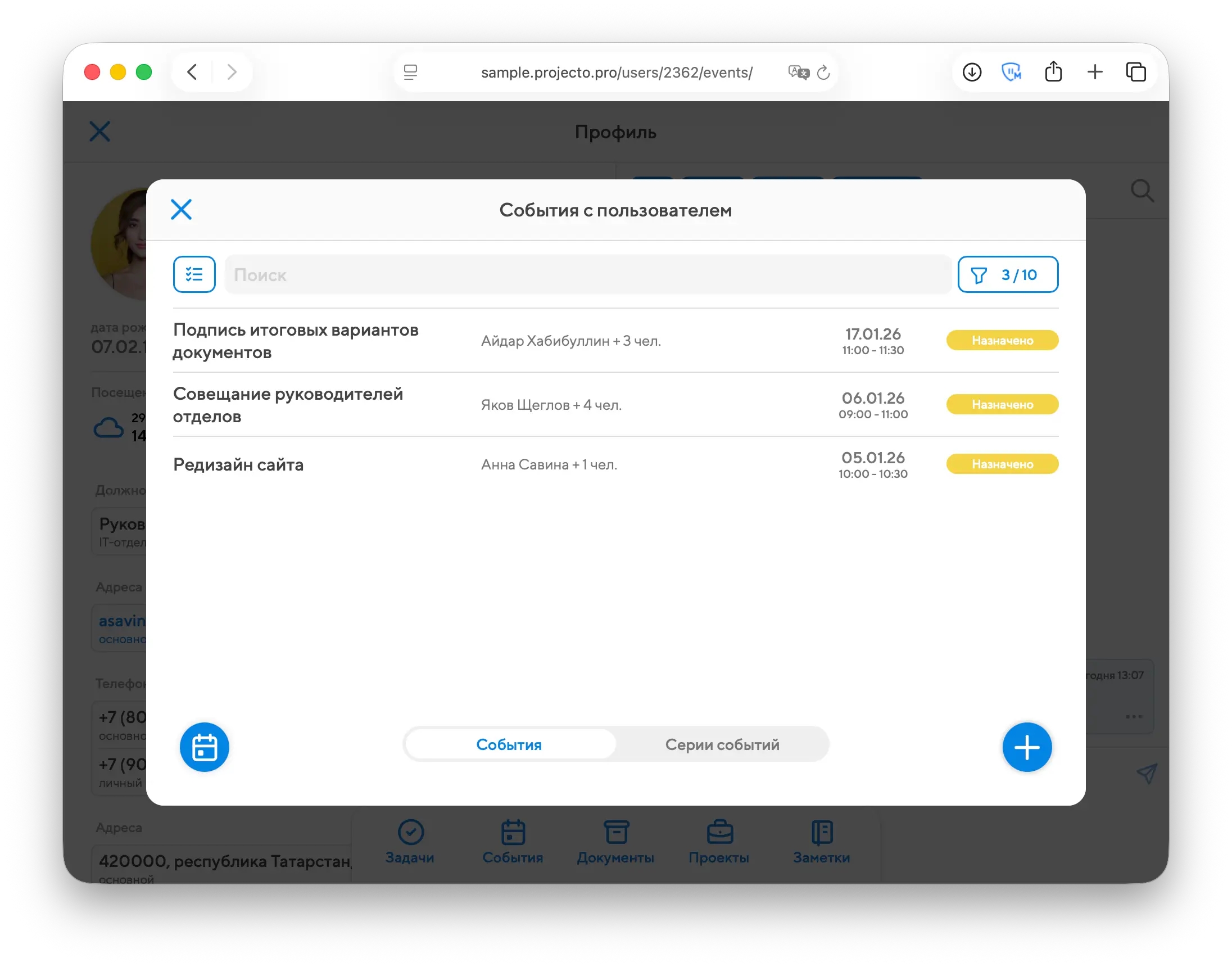Image resolution: width=1232 pixels, height=967 pixels.
Task: Open browser downloads icon
Action: [972, 72]
